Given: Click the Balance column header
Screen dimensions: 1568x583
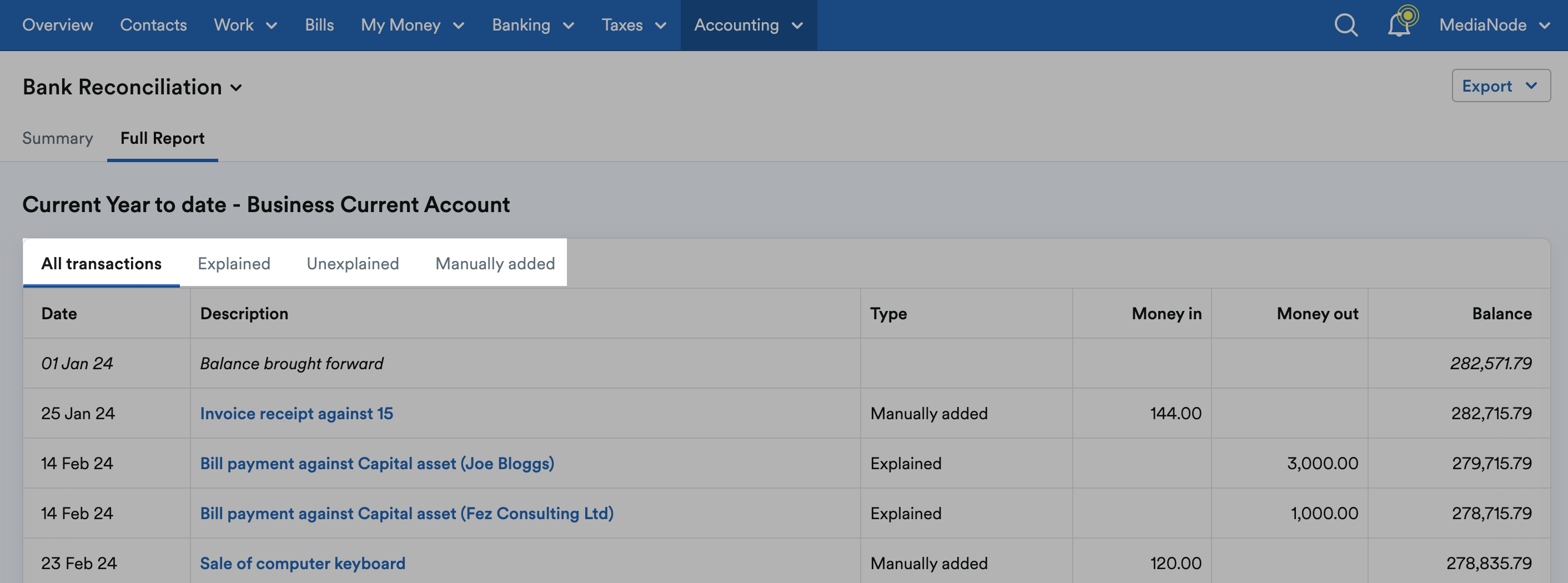Looking at the screenshot, I should (1502, 313).
